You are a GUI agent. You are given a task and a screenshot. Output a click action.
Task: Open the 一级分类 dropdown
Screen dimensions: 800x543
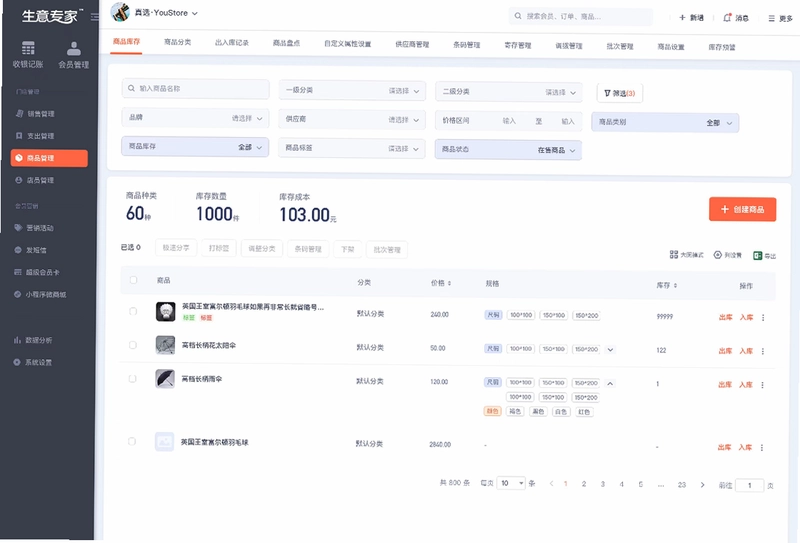point(352,90)
